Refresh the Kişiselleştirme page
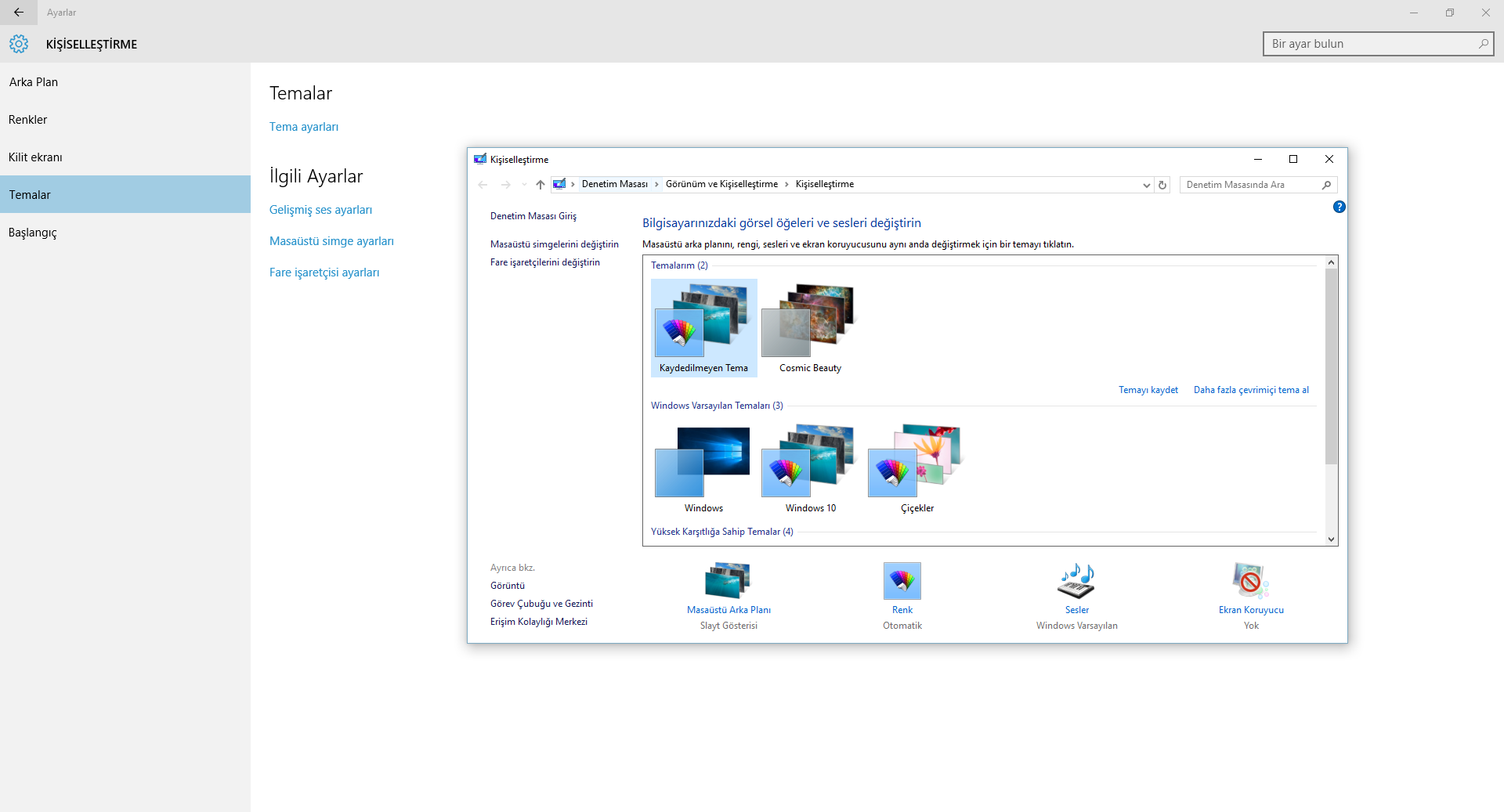 point(1162,186)
